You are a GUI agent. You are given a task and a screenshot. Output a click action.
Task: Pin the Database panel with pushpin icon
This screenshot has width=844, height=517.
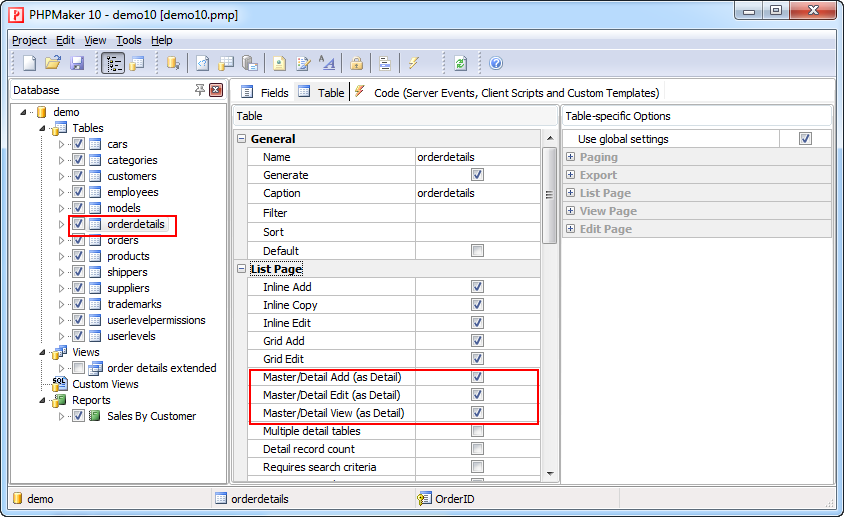coord(200,90)
